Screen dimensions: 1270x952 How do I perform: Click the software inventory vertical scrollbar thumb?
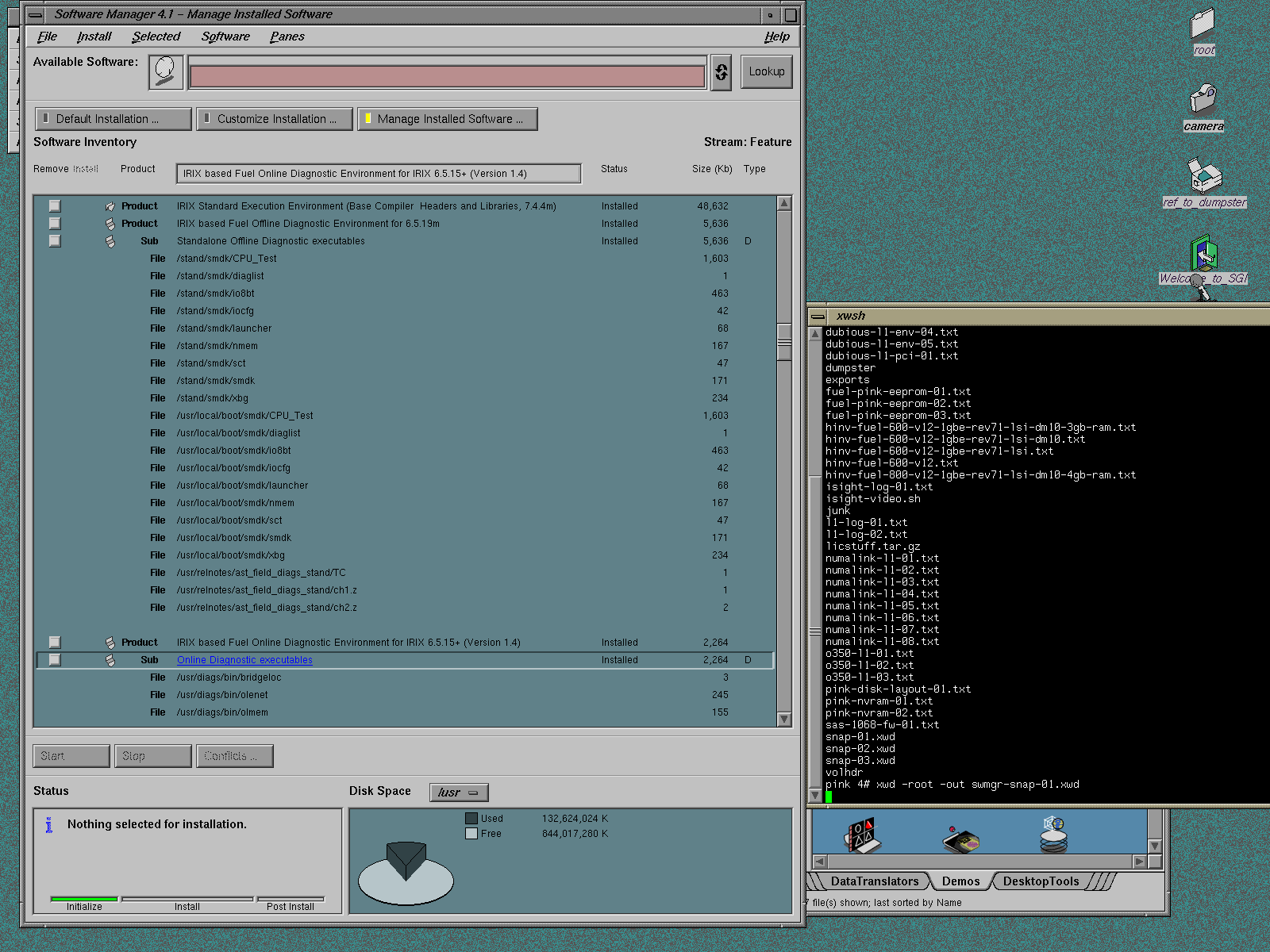coord(784,341)
